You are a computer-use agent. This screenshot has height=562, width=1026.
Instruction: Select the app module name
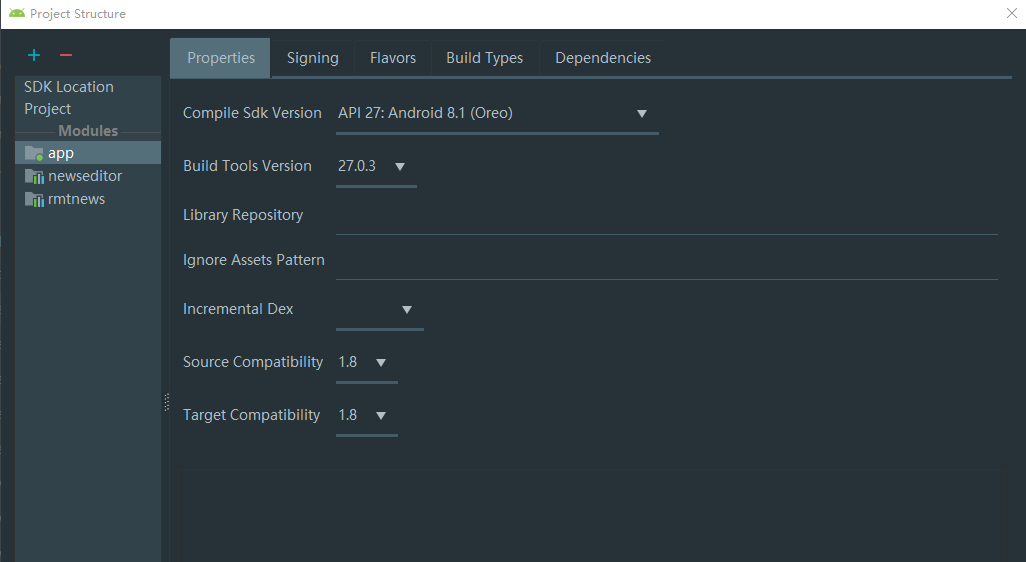point(61,153)
